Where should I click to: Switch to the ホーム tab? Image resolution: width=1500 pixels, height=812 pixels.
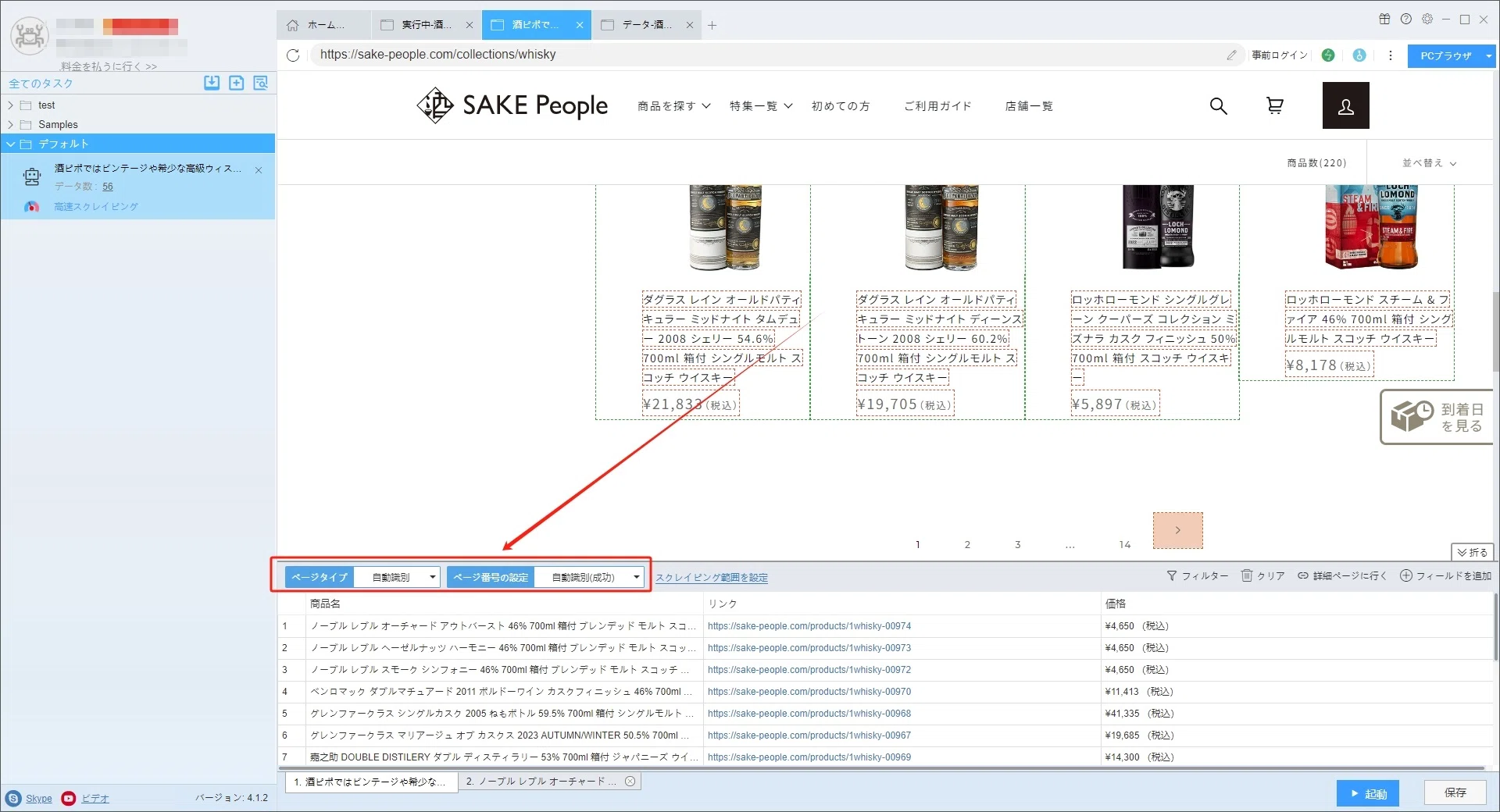click(324, 25)
